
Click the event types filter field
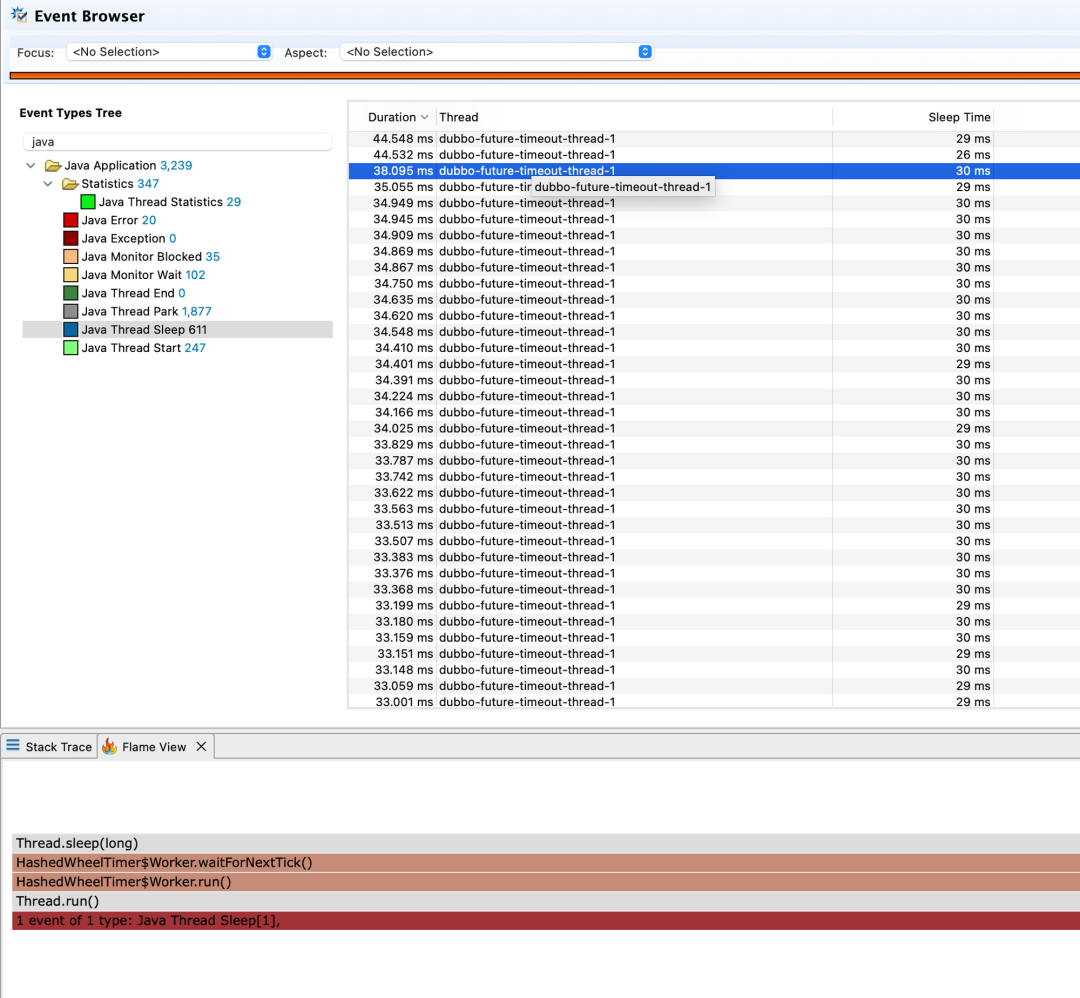[x=178, y=142]
